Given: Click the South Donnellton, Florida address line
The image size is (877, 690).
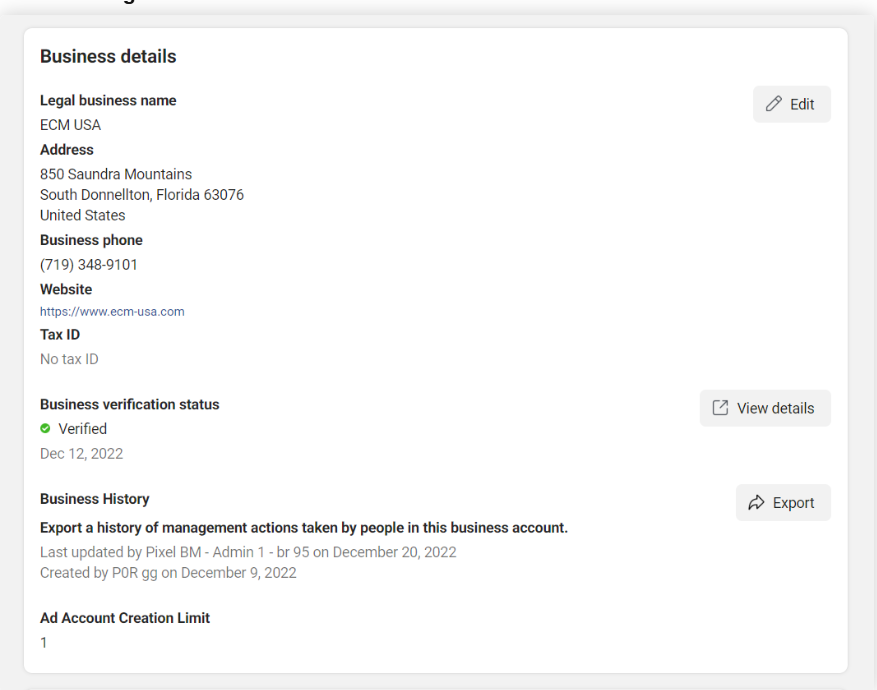Looking at the screenshot, I should tap(142, 194).
